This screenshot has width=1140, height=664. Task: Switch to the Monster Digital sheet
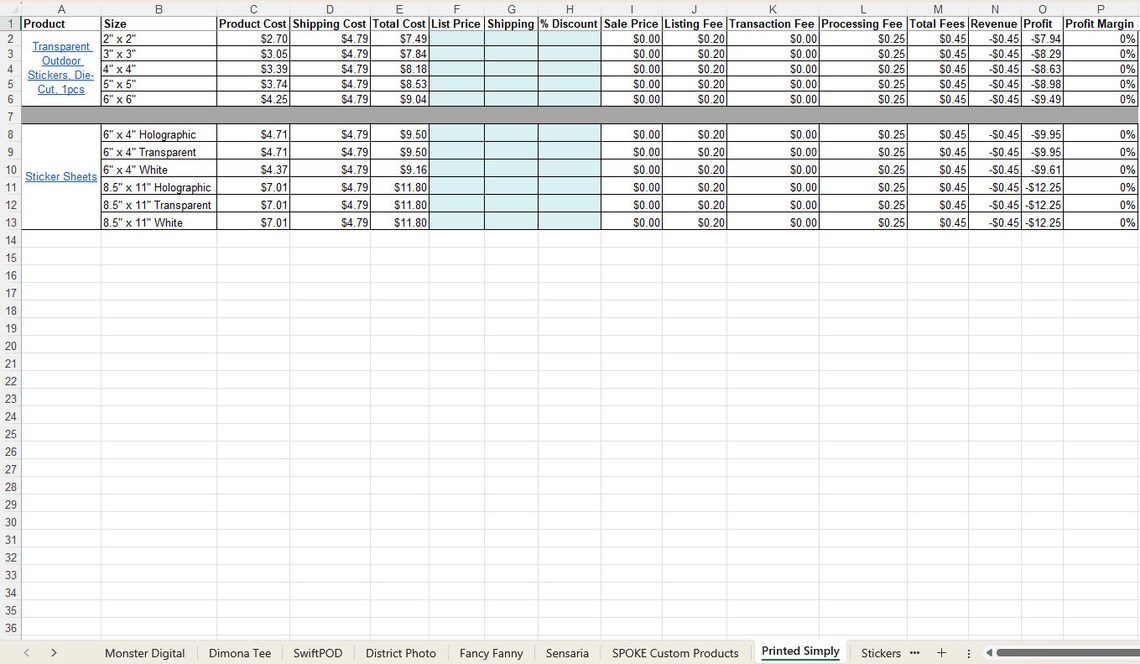coord(144,652)
